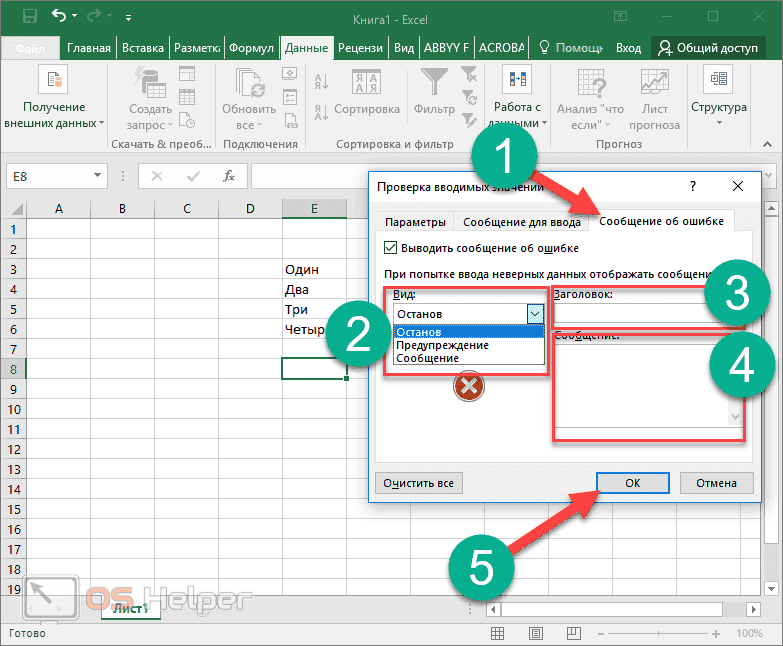The image size is (783, 646).
Task: Click the insert function fx icon
Action: point(229,176)
